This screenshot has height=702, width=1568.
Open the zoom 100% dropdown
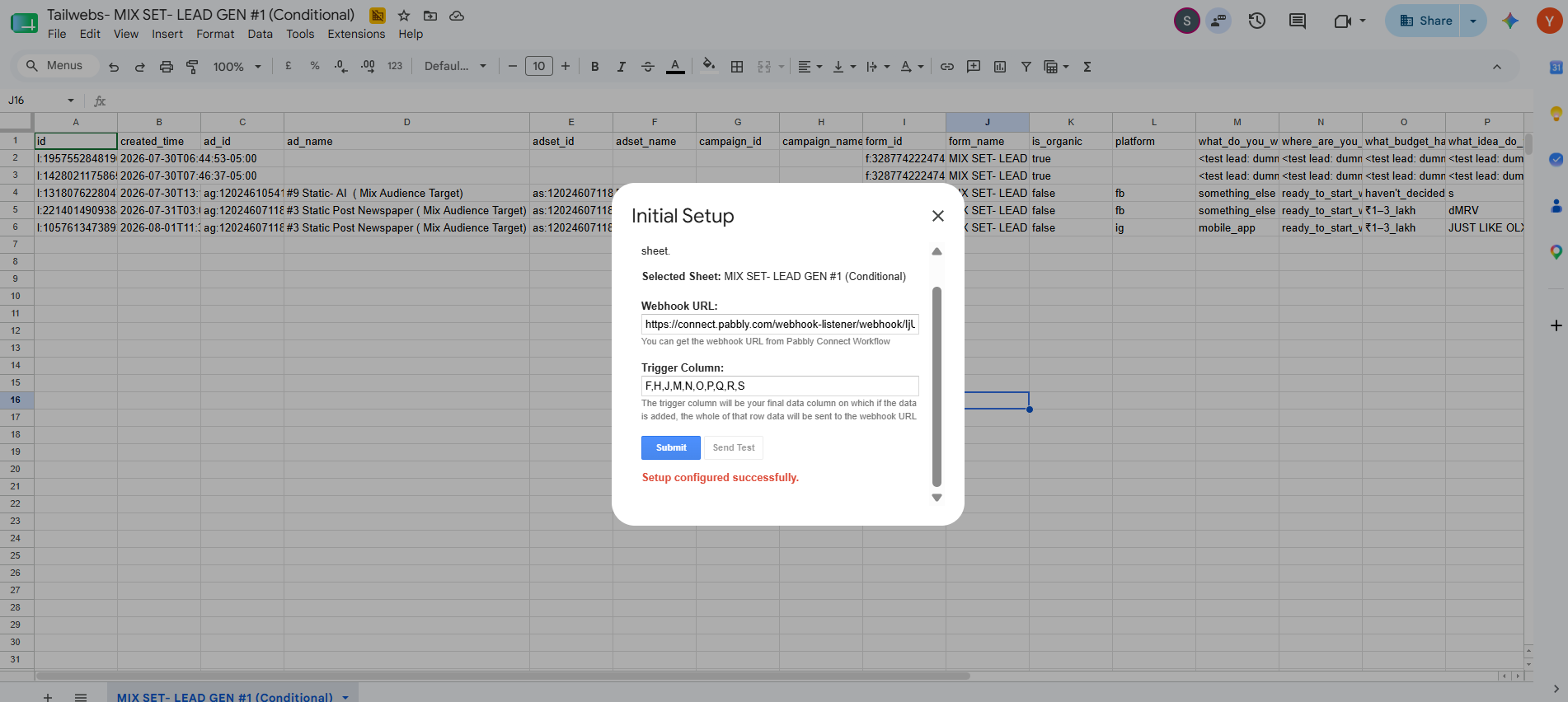click(237, 67)
